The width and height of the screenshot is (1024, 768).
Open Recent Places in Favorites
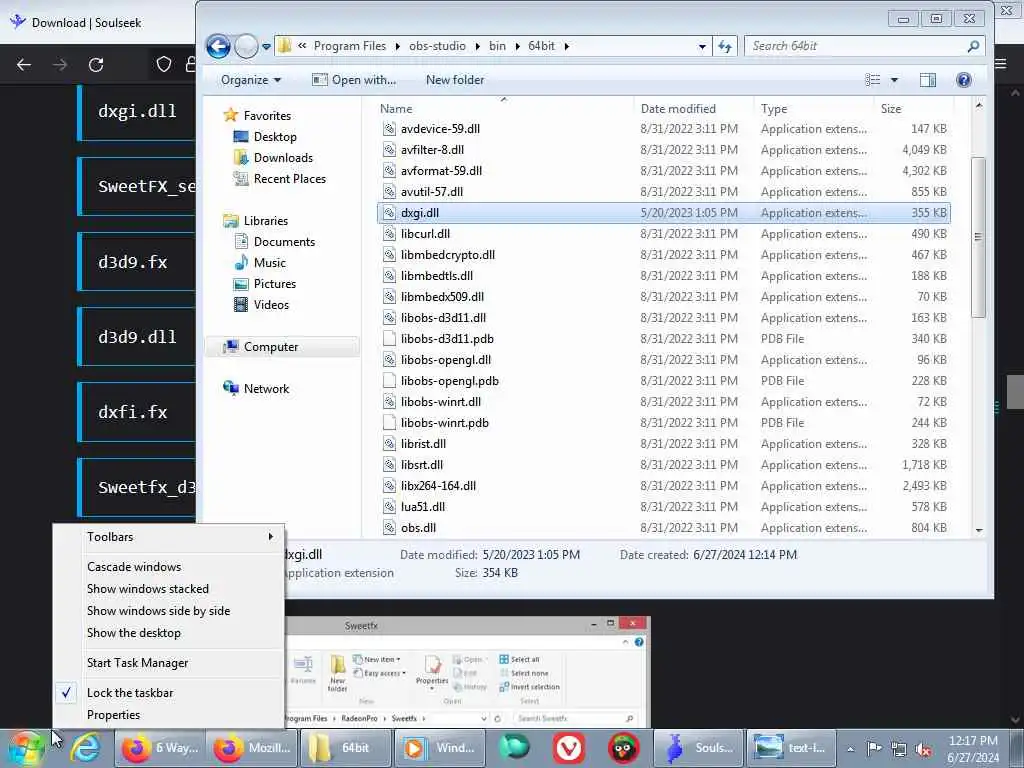[289, 178]
